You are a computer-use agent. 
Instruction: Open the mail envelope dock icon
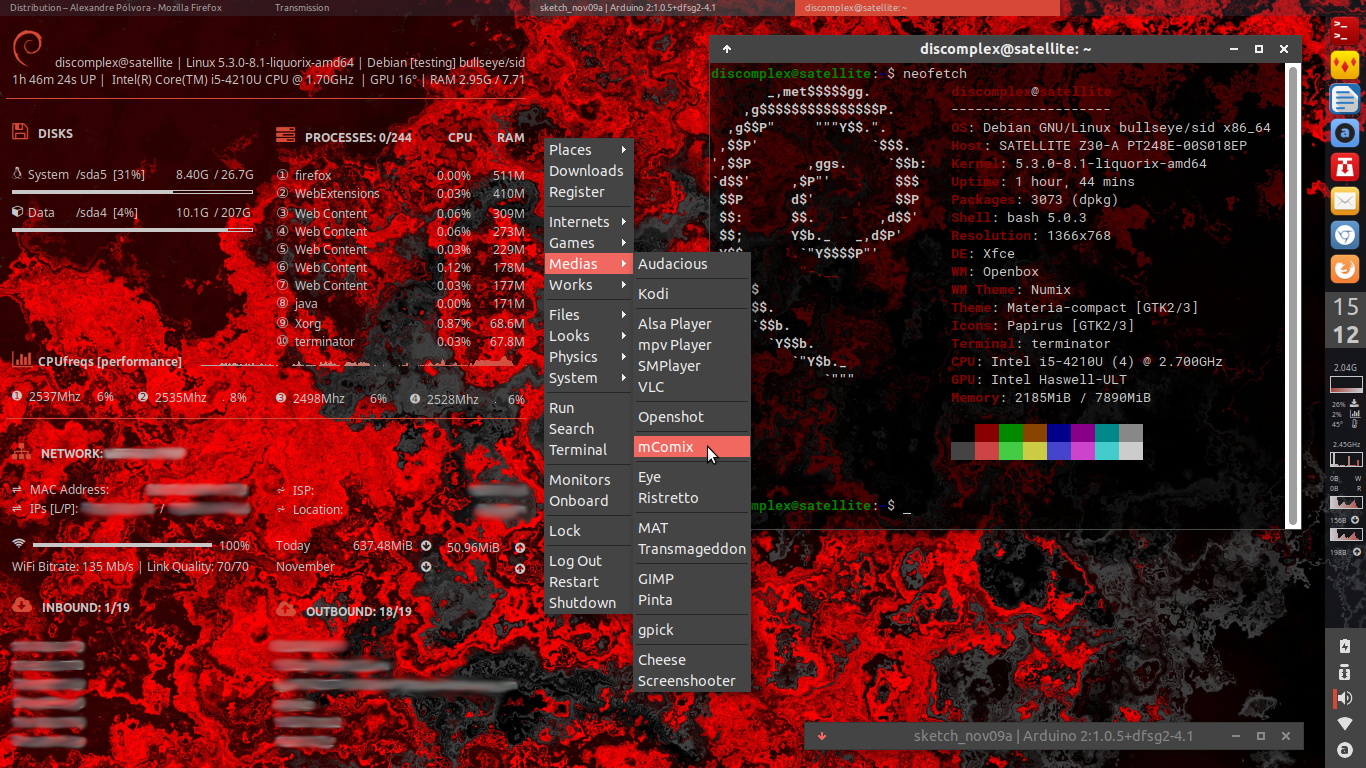click(1345, 201)
